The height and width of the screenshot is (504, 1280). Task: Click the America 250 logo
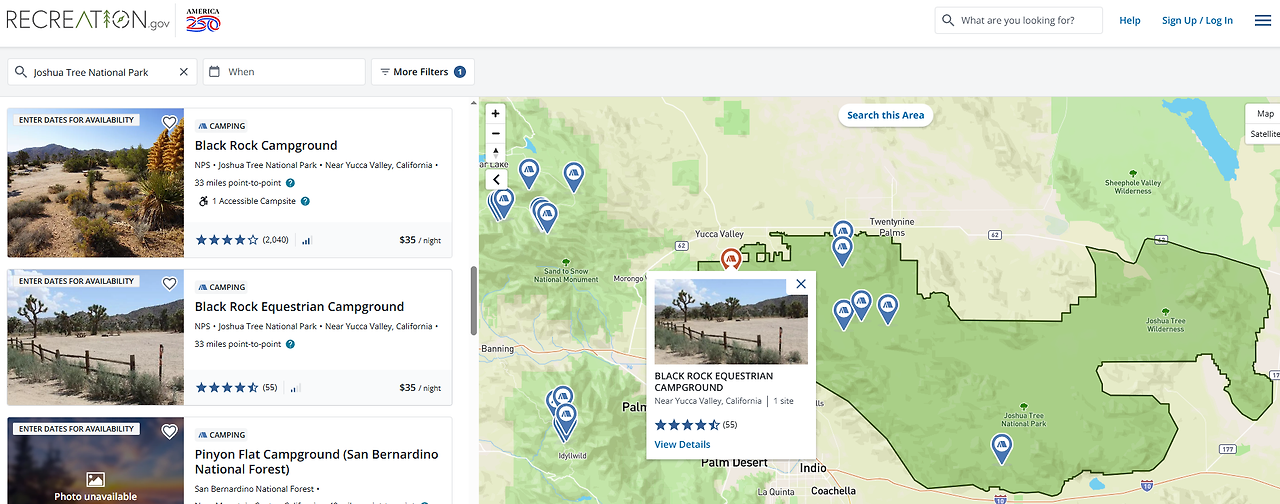coord(203,19)
